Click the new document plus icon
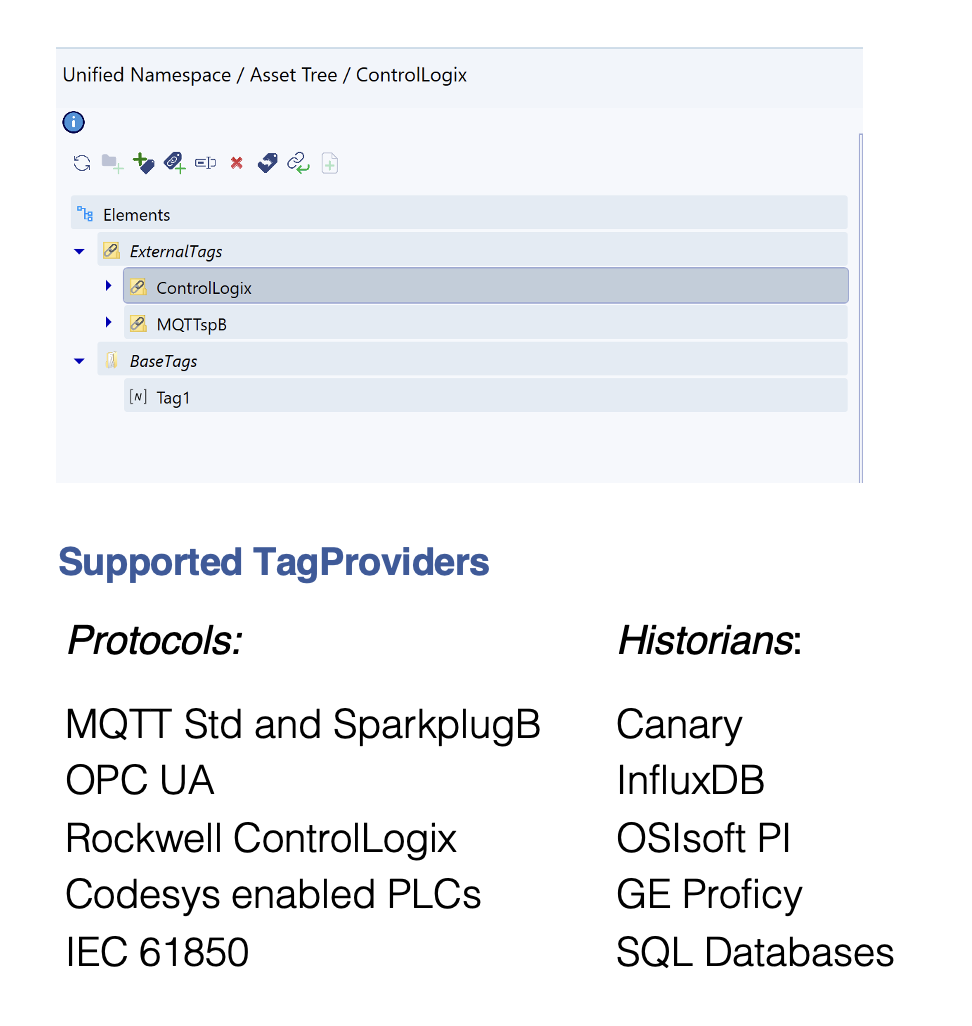This screenshot has width=972, height=1026. (x=330, y=164)
